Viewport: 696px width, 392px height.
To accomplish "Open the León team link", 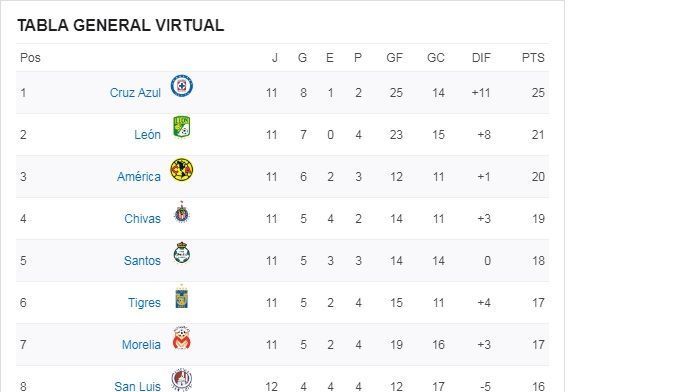I will click(147, 135).
